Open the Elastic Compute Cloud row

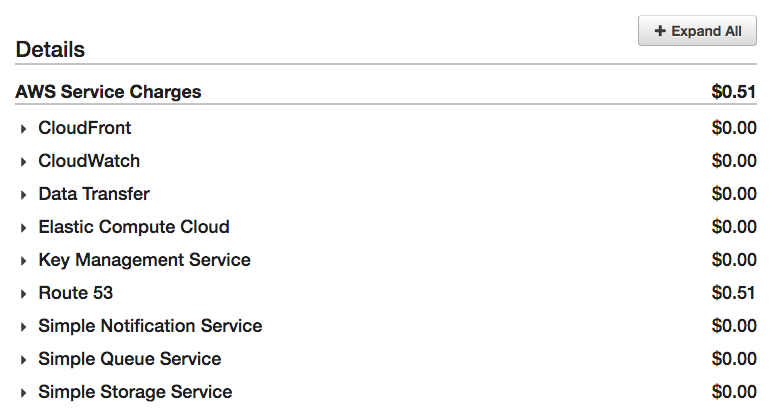pos(134,227)
